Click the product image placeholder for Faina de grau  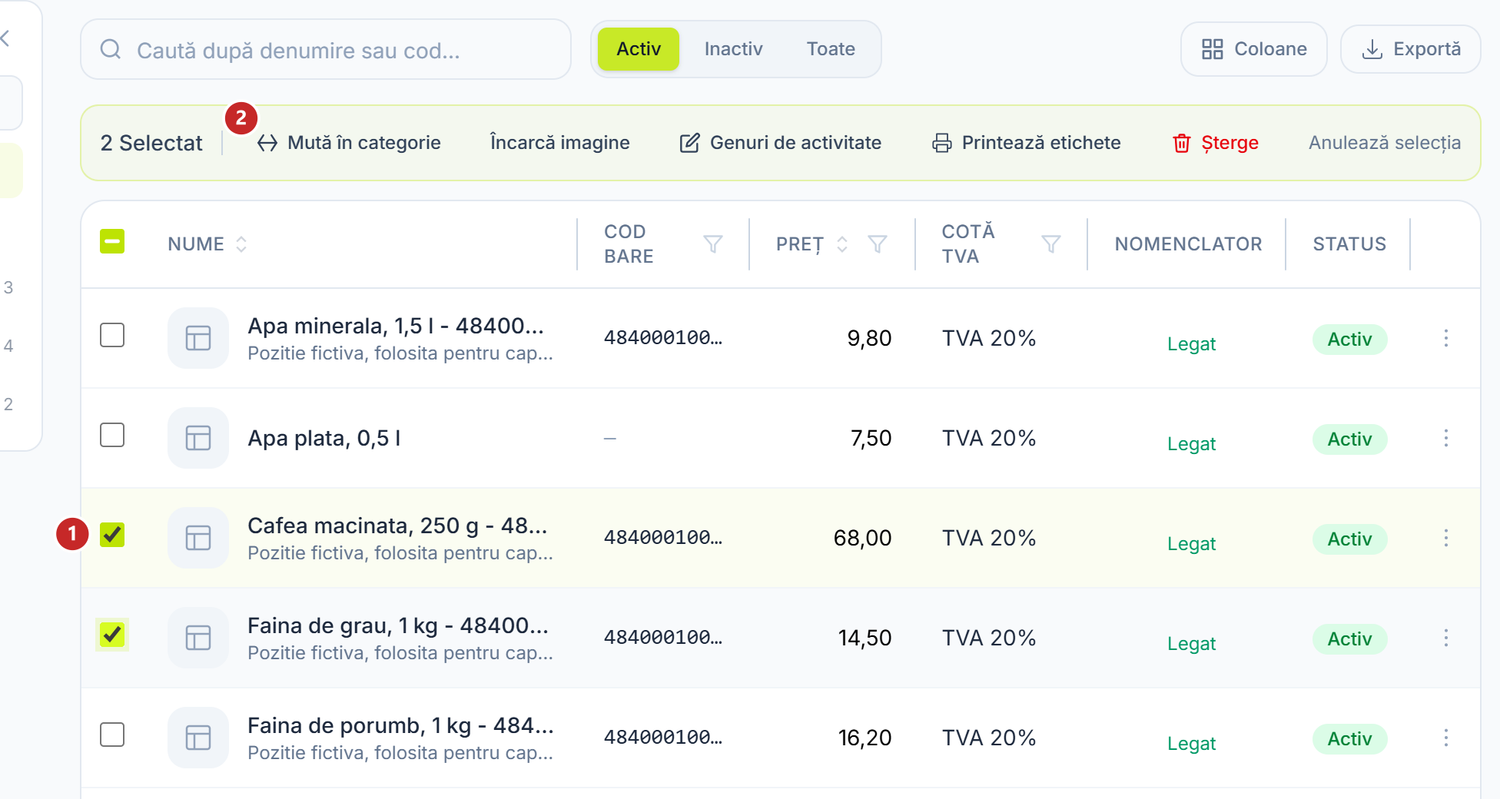click(x=198, y=638)
